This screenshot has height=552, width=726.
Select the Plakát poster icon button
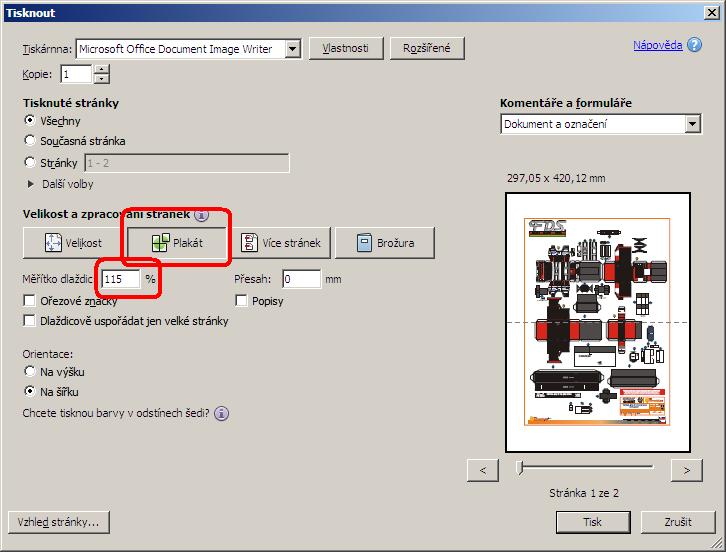(176, 243)
